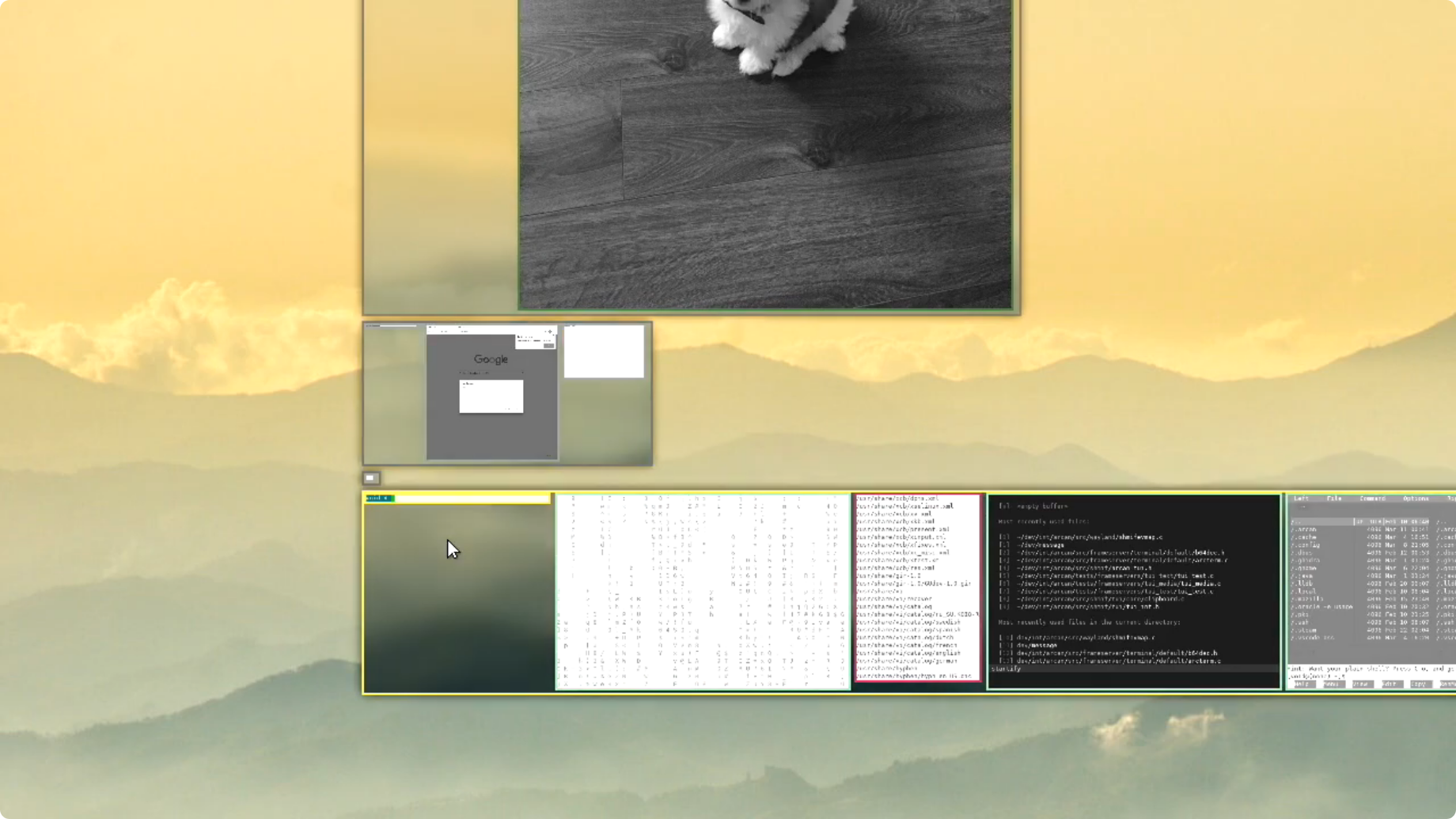Select the /.arcan directory row
The image size is (1456, 819).
[x=1361, y=529]
